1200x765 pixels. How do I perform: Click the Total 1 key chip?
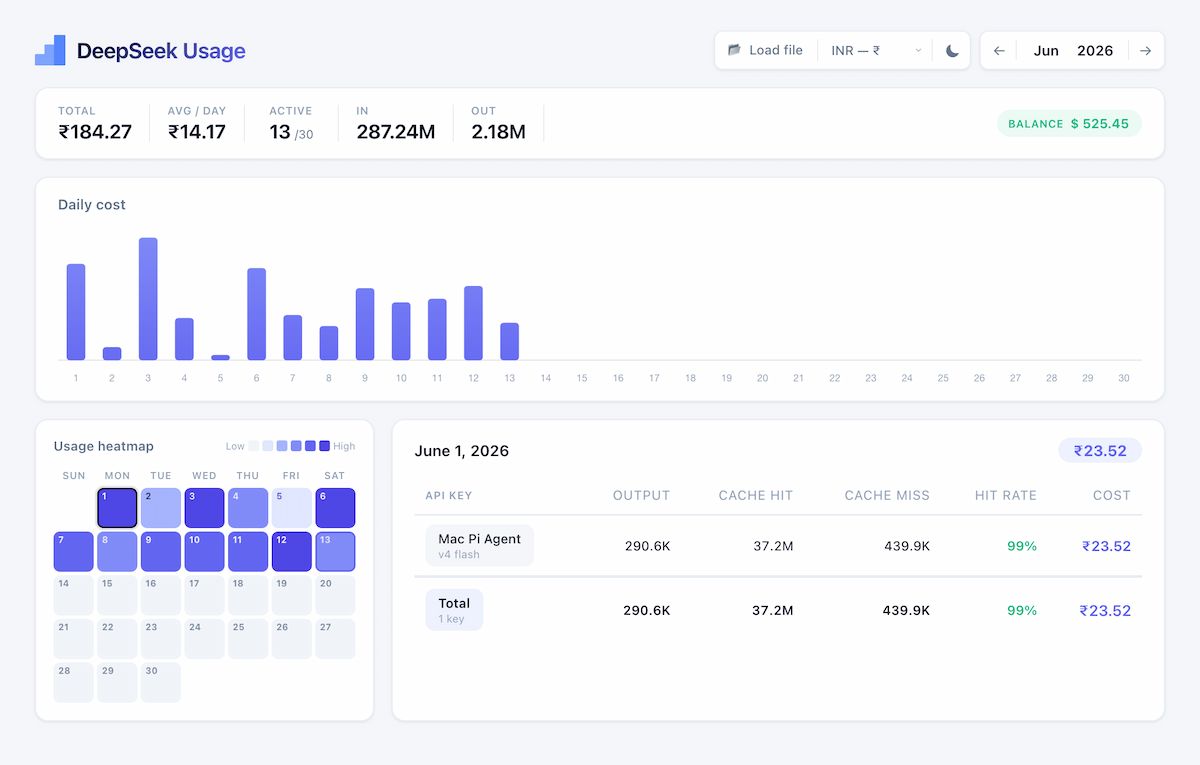coord(454,610)
